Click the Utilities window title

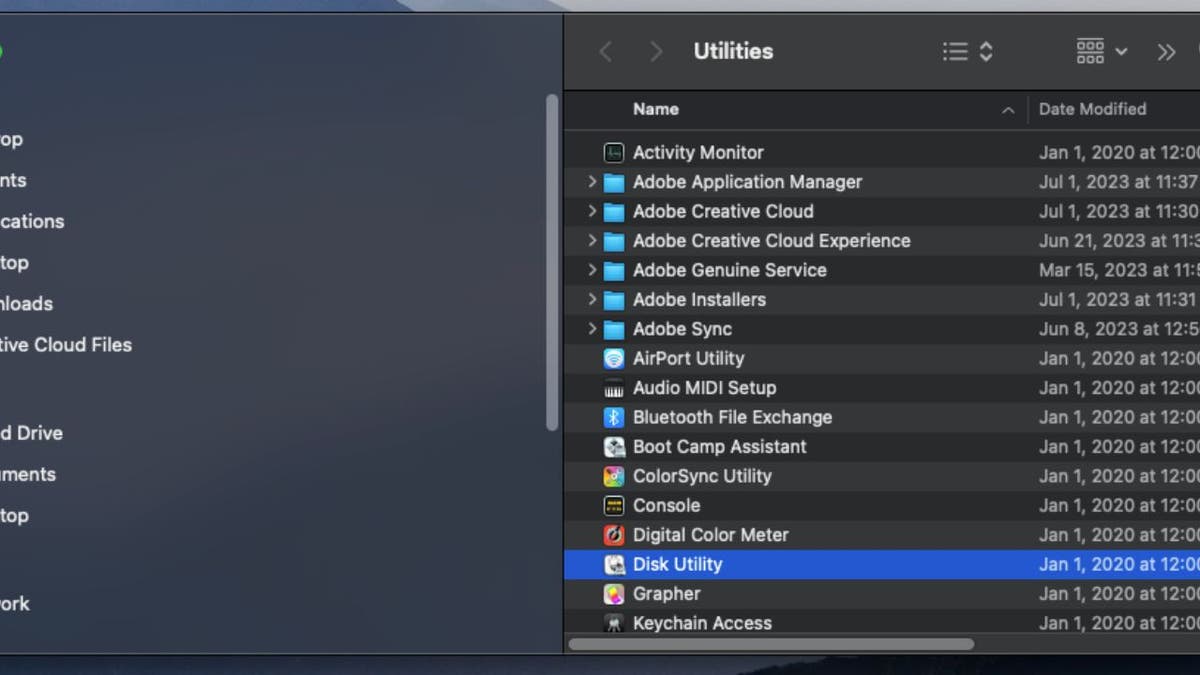click(733, 51)
